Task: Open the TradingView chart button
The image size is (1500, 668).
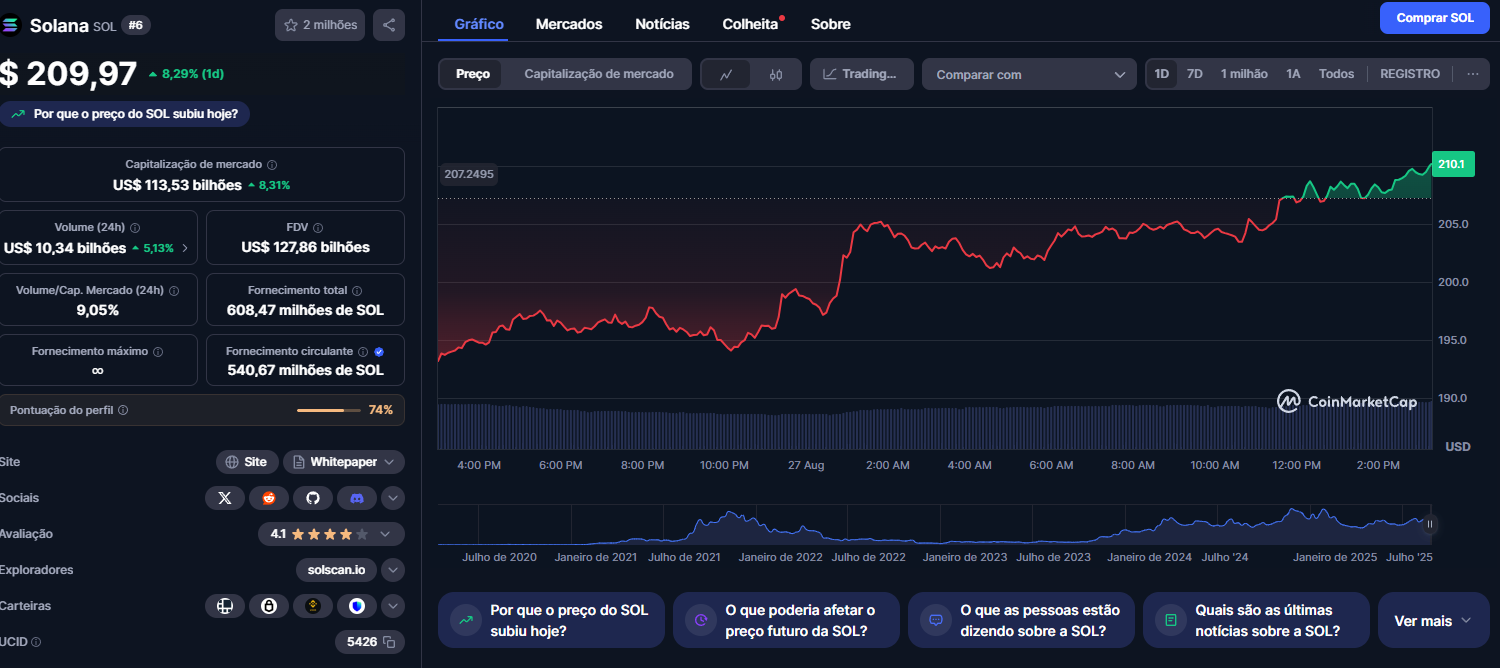Action: point(861,74)
